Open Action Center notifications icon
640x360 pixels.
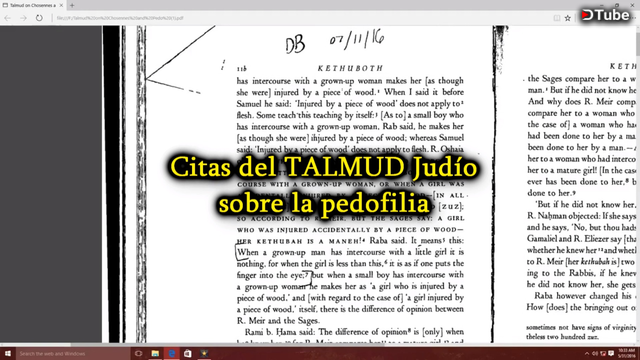coord(611,353)
